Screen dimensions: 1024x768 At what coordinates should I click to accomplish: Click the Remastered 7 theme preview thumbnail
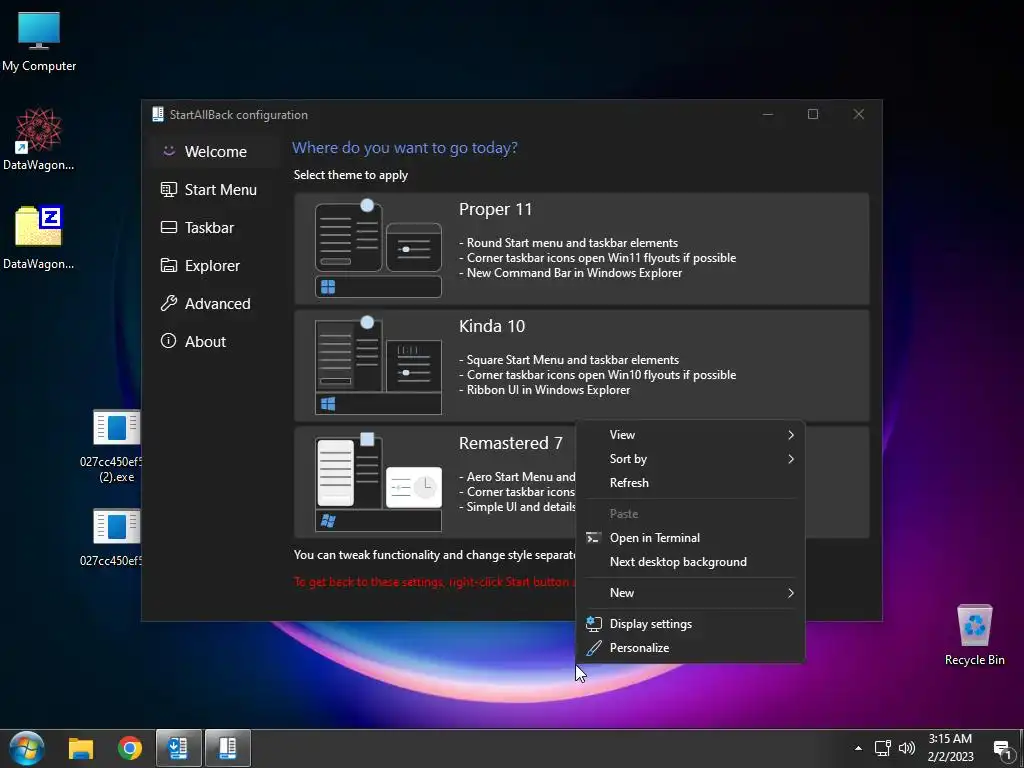click(378, 483)
